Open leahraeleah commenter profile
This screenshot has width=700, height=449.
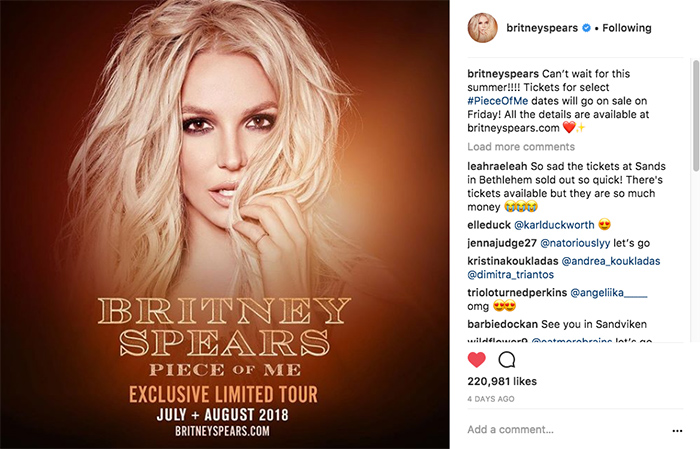pyautogui.click(x=497, y=166)
